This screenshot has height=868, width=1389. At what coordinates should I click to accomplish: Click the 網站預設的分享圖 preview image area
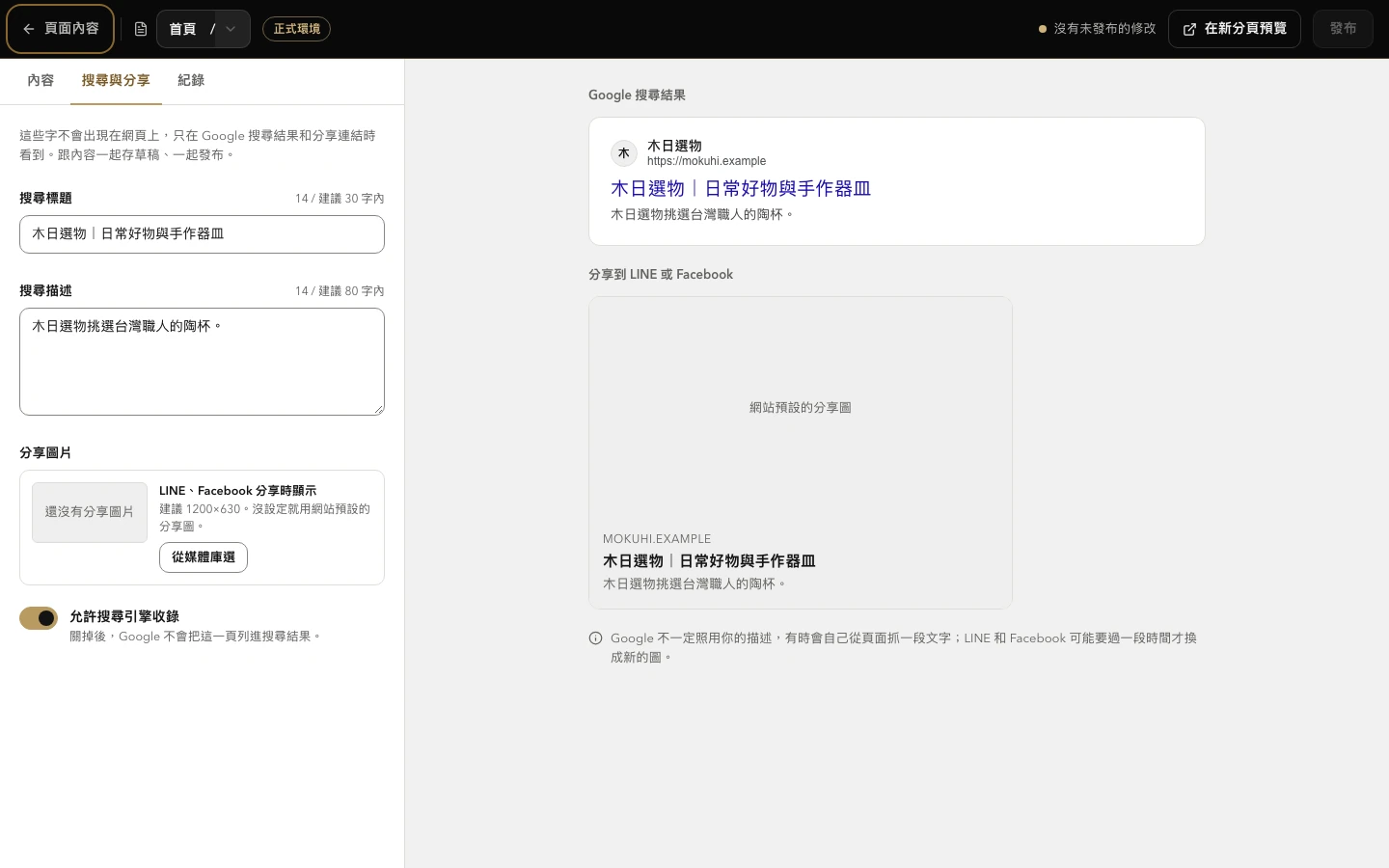click(801, 408)
